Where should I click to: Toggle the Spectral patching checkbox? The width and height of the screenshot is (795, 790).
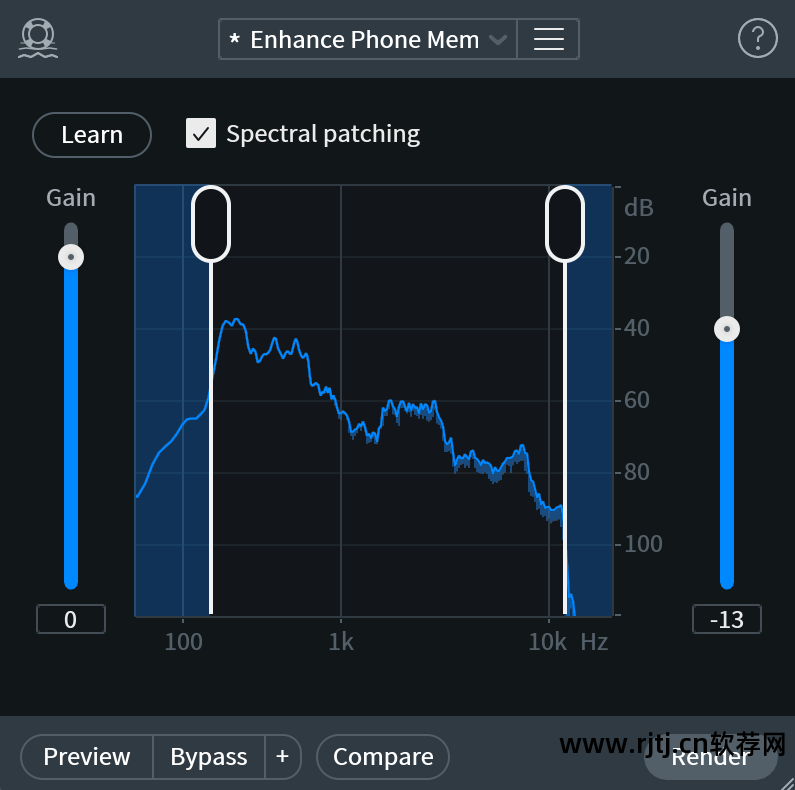point(201,133)
